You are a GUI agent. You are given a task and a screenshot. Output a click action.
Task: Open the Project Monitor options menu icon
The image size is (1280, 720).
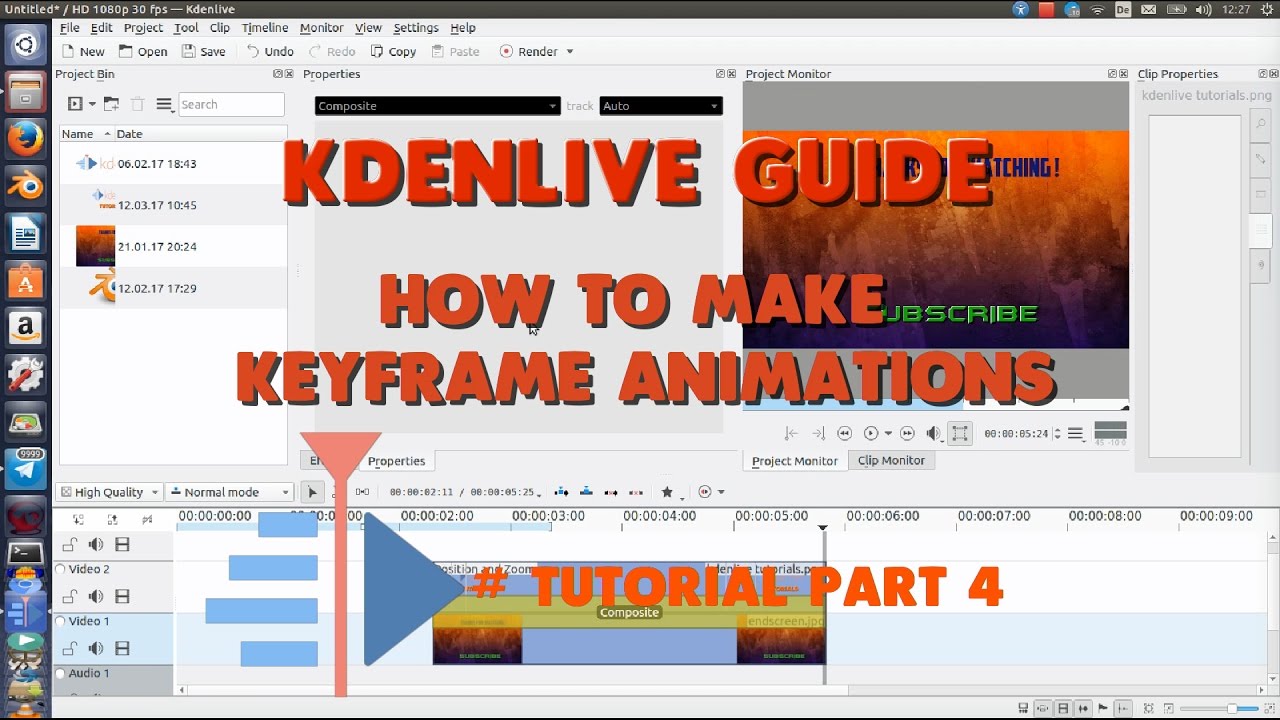tap(1075, 433)
